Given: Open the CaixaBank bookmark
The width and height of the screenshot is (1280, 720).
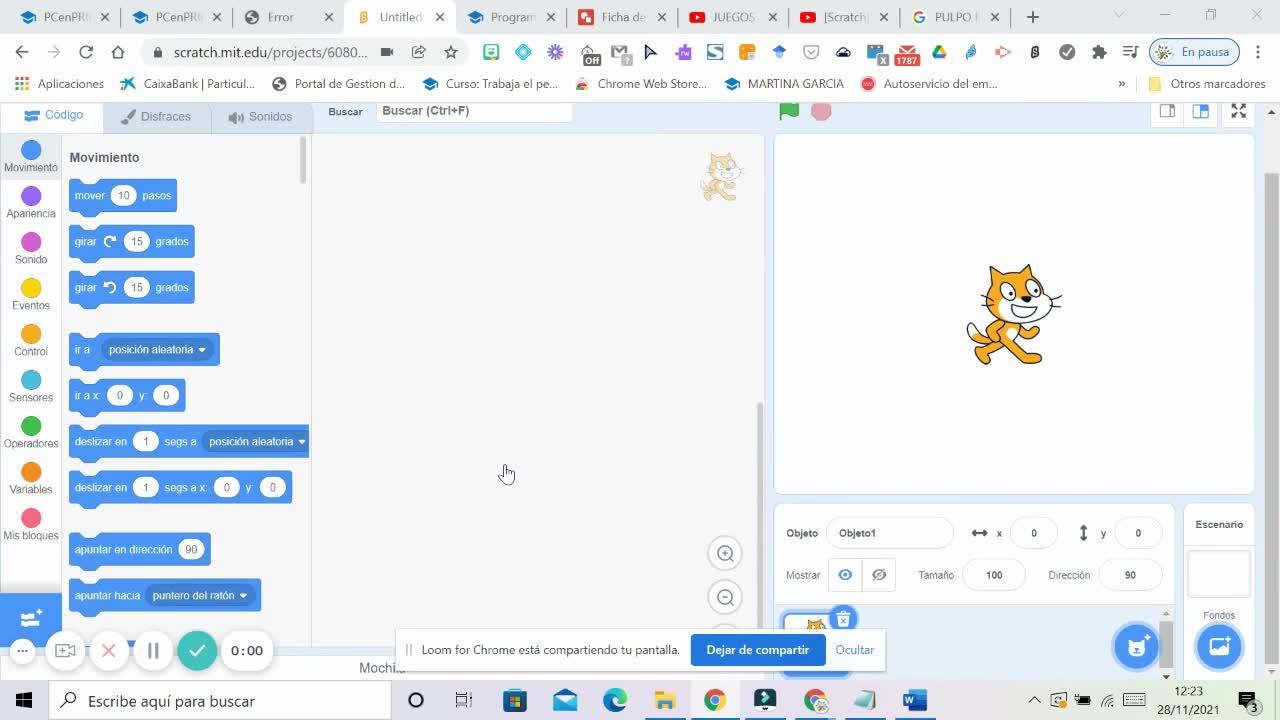Looking at the screenshot, I should point(187,84).
